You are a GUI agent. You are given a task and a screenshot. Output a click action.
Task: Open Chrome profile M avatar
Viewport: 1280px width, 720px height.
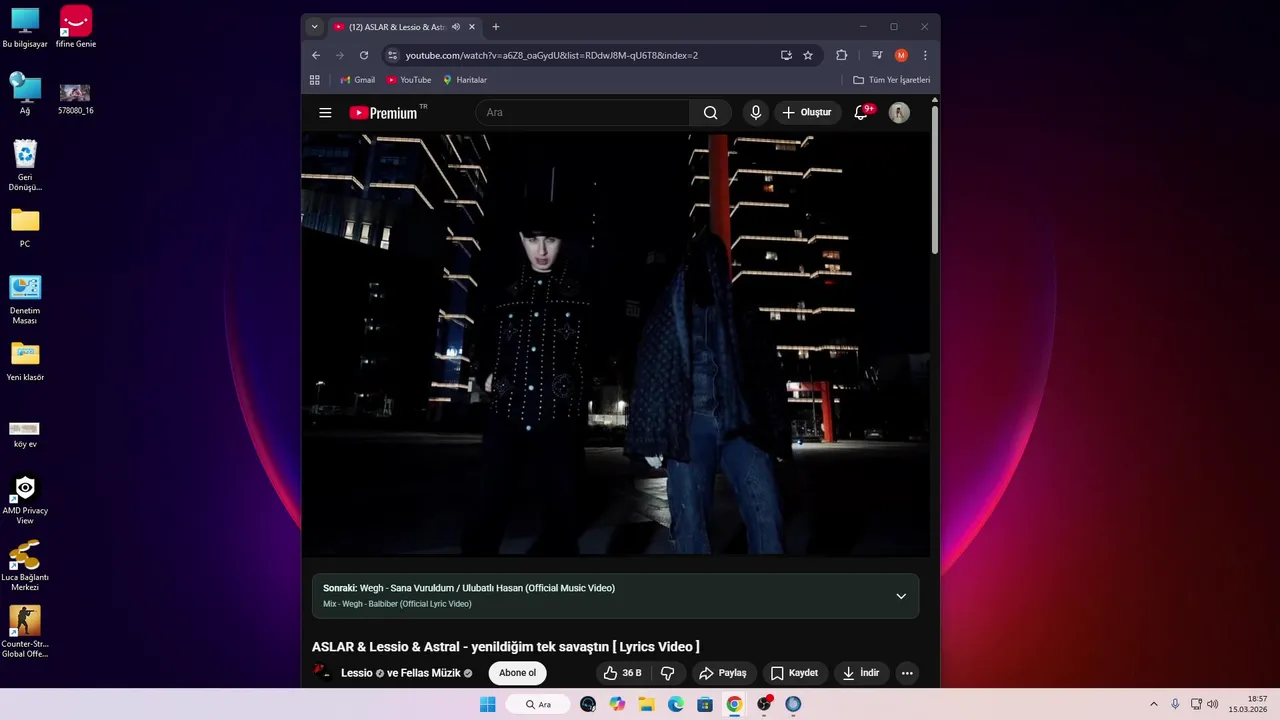coord(901,55)
